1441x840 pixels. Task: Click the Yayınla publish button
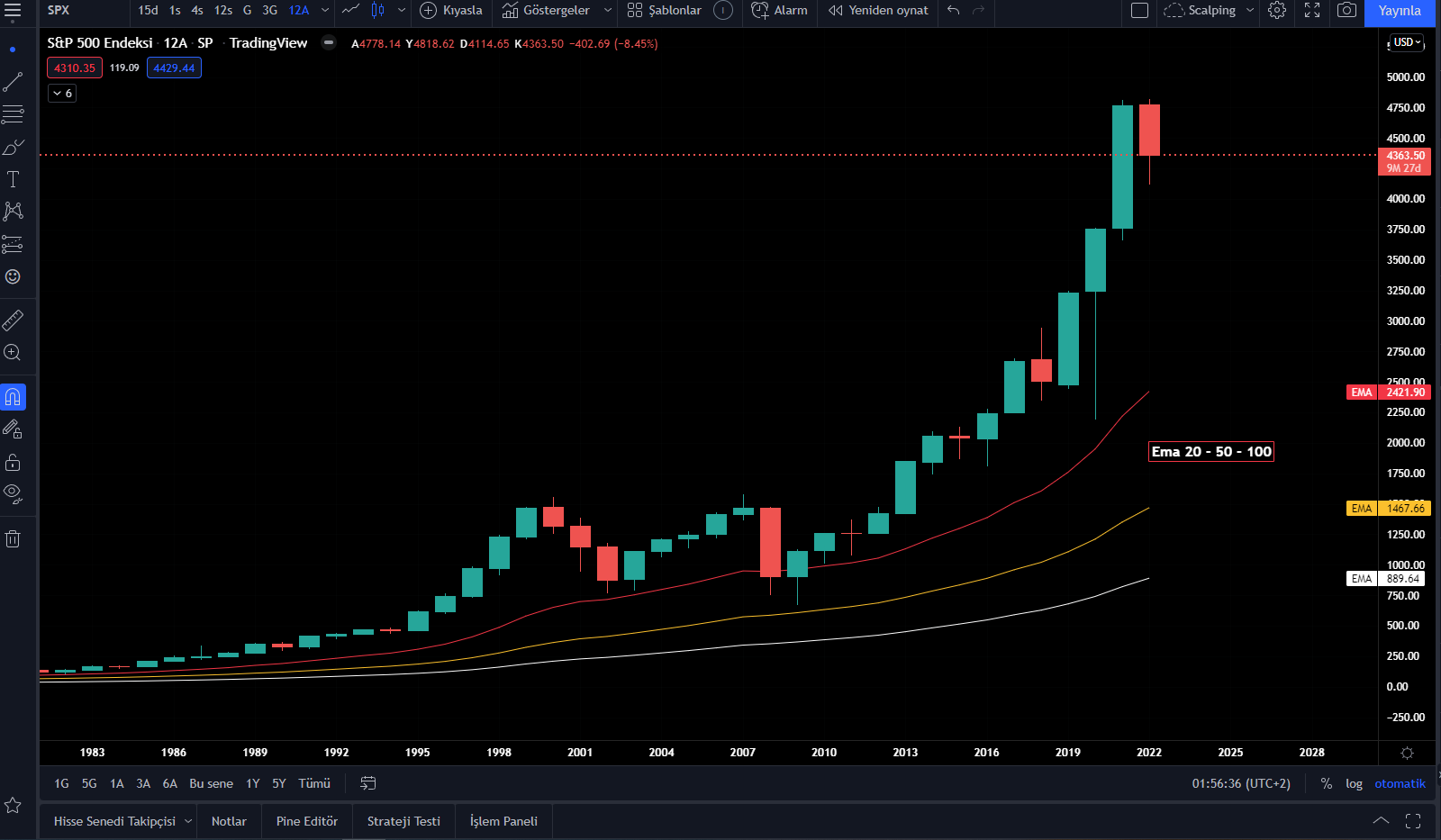pos(1400,11)
